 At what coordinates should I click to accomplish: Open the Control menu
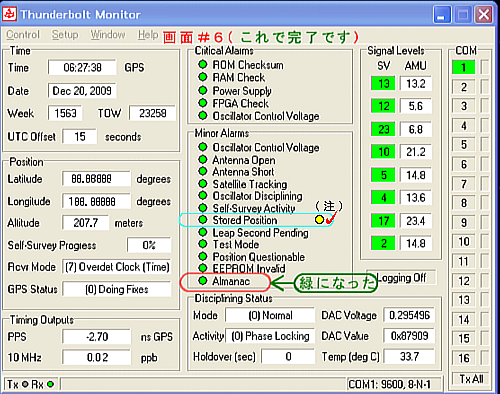tap(23, 34)
